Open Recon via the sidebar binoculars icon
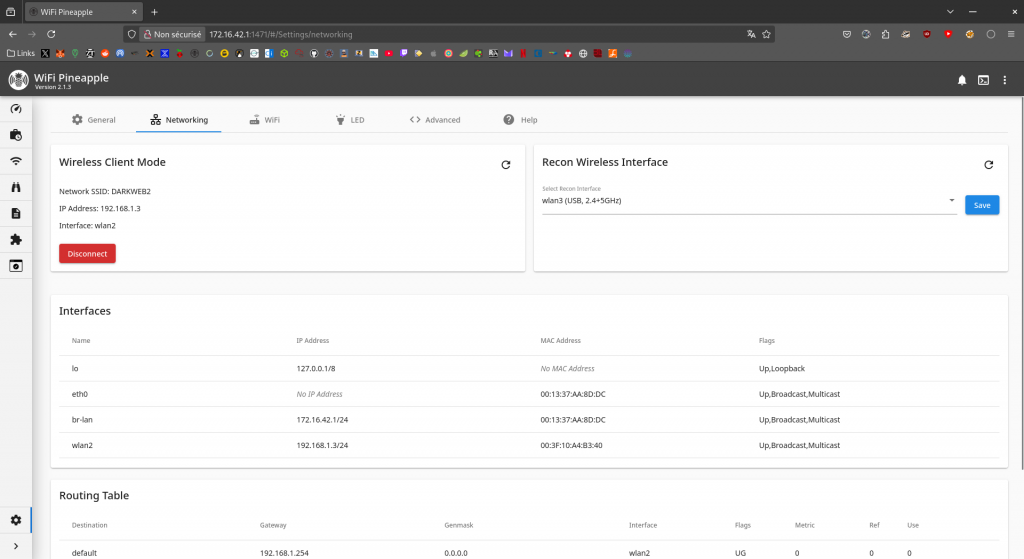 click(x=16, y=187)
